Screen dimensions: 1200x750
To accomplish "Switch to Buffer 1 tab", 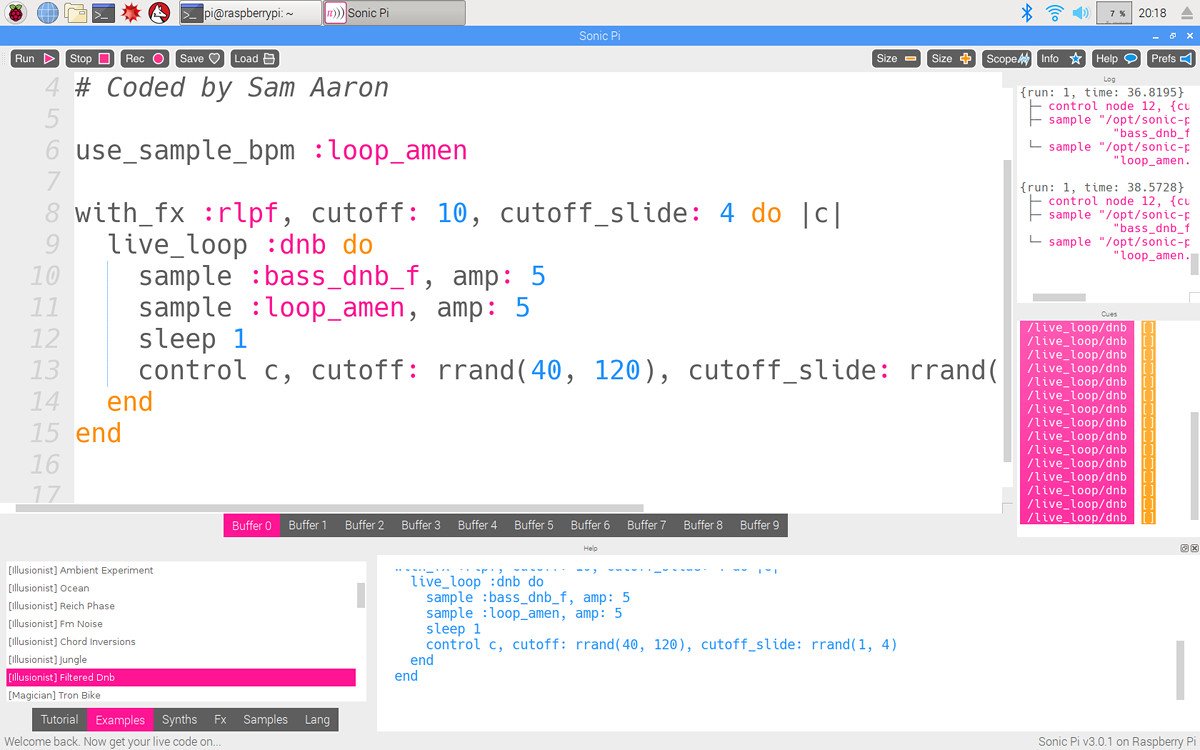I will click(308, 525).
